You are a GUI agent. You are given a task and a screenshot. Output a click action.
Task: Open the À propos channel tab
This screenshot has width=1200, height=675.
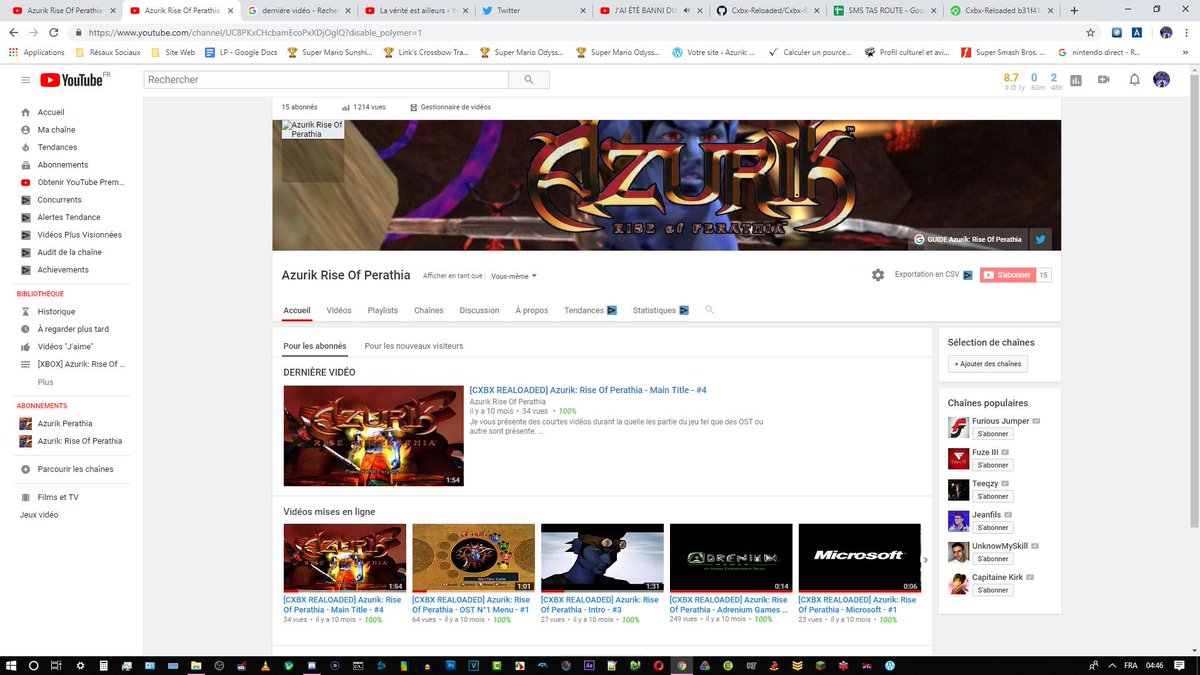coord(532,310)
